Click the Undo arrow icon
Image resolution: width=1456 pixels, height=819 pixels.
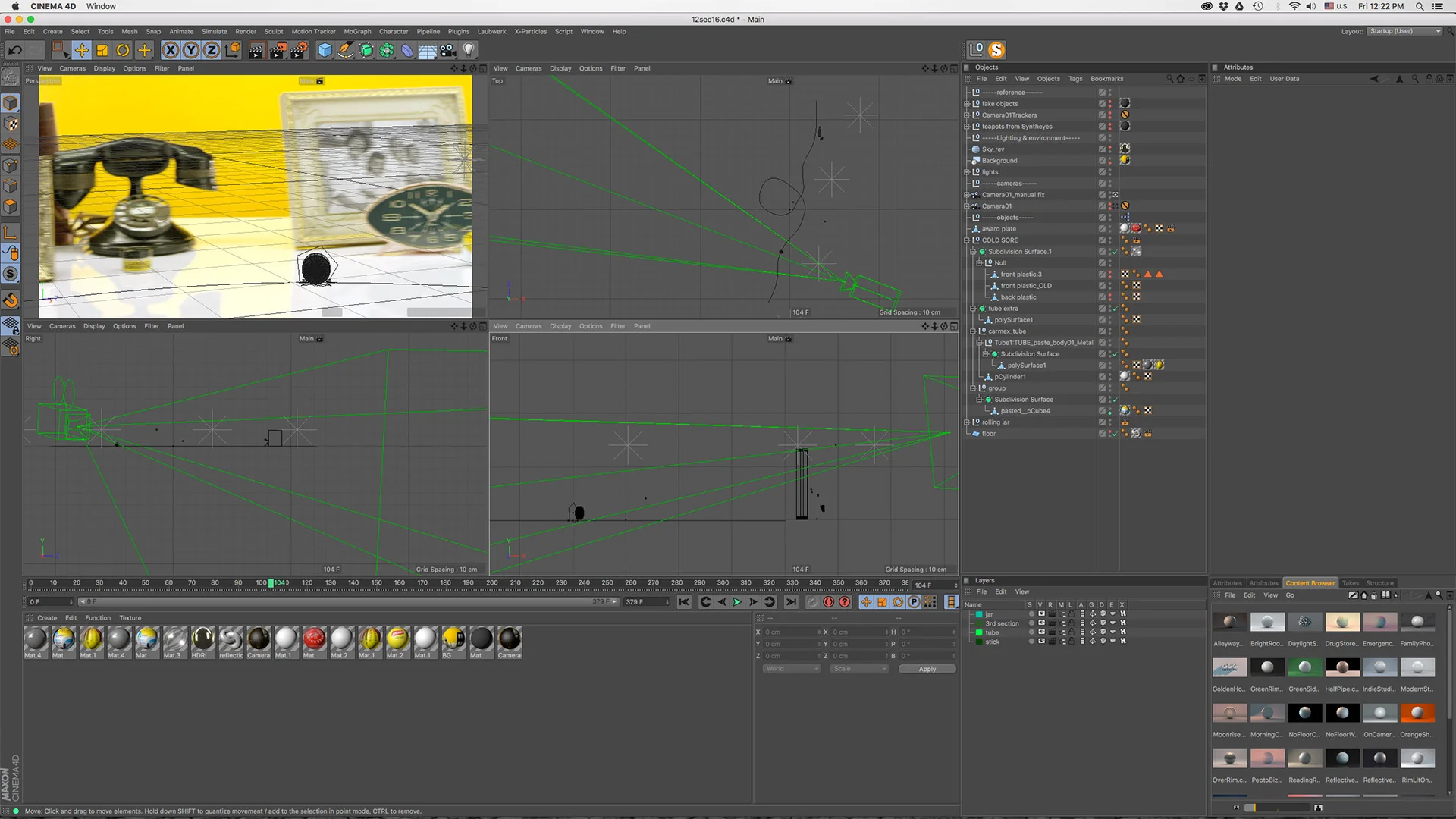pos(14,50)
